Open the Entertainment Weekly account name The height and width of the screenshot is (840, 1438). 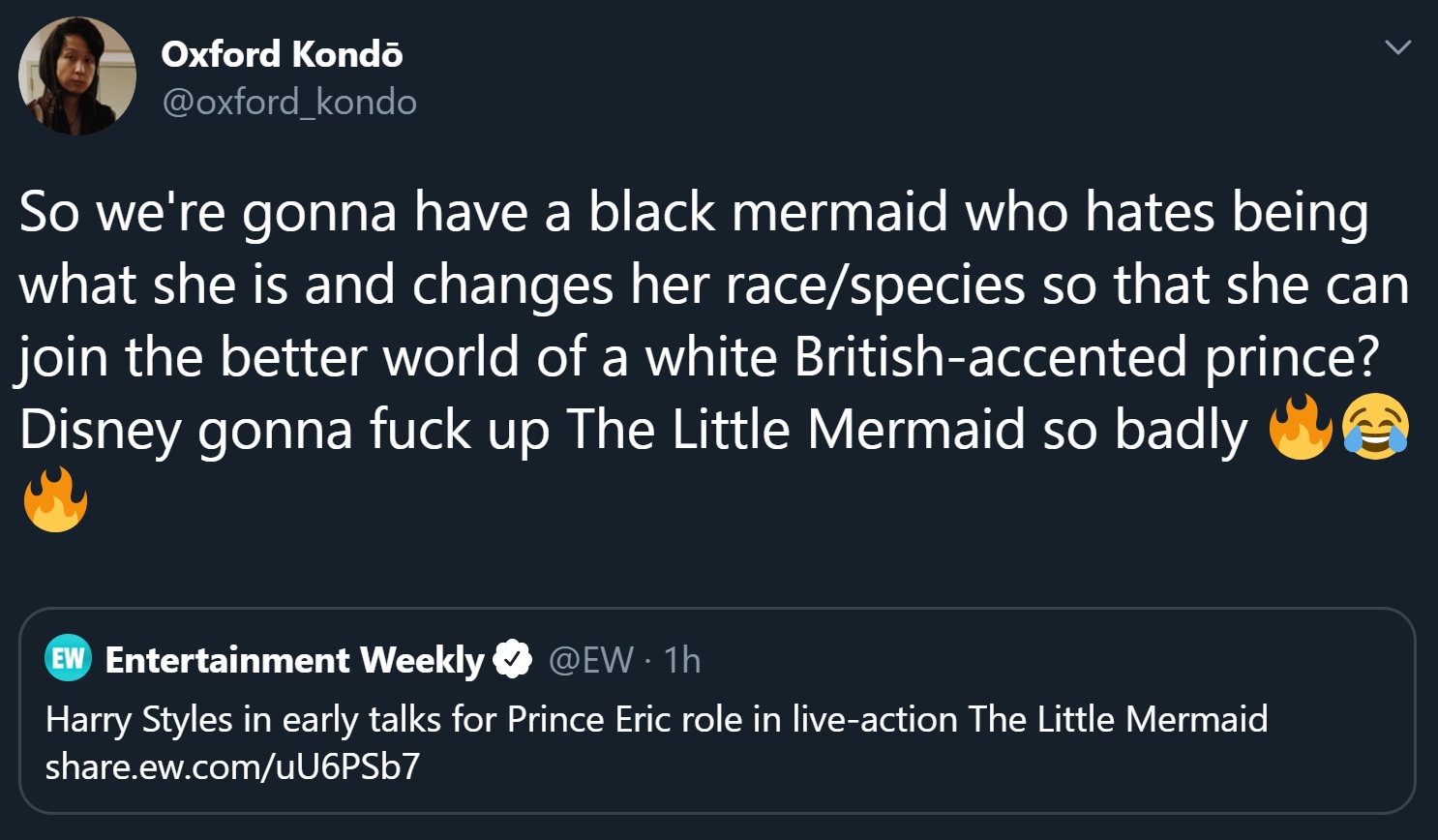(x=294, y=660)
